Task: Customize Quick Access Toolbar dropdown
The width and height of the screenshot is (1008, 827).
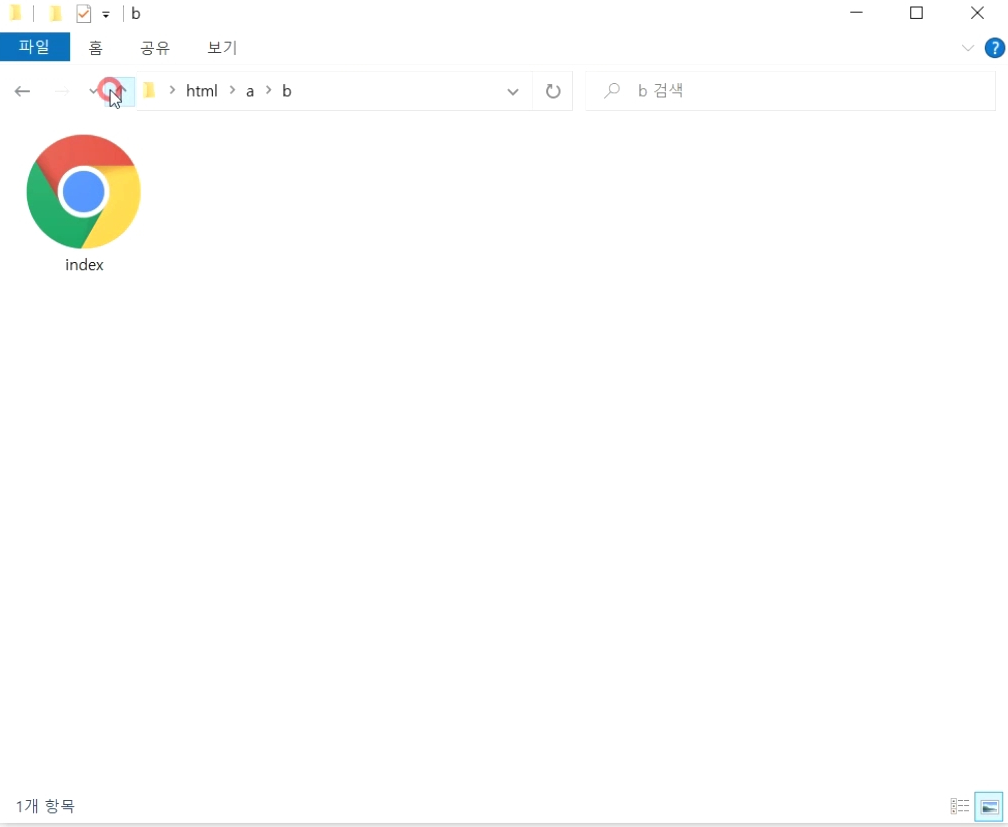Action: [x=106, y=14]
